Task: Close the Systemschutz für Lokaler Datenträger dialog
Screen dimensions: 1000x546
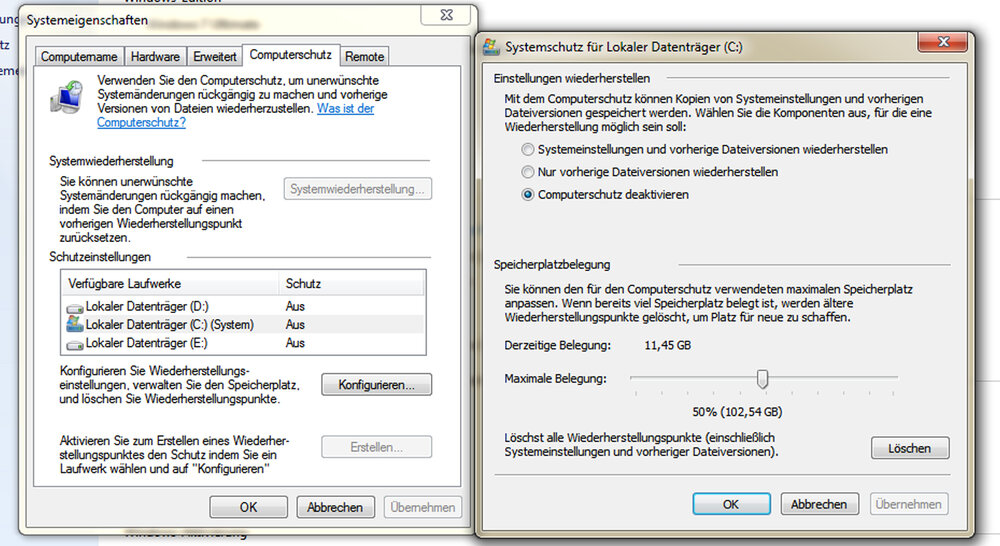Action: 943,42
